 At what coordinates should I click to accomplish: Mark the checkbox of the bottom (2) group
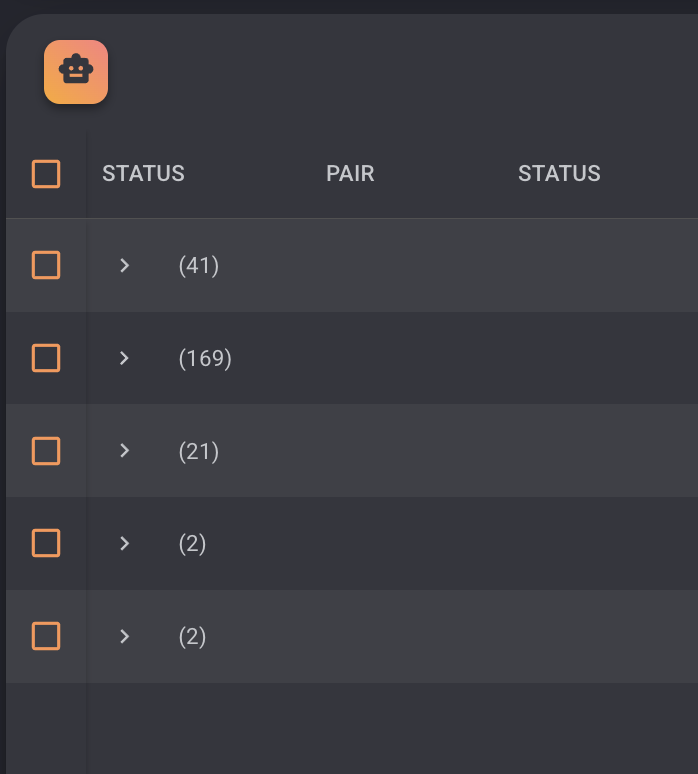[x=46, y=636]
